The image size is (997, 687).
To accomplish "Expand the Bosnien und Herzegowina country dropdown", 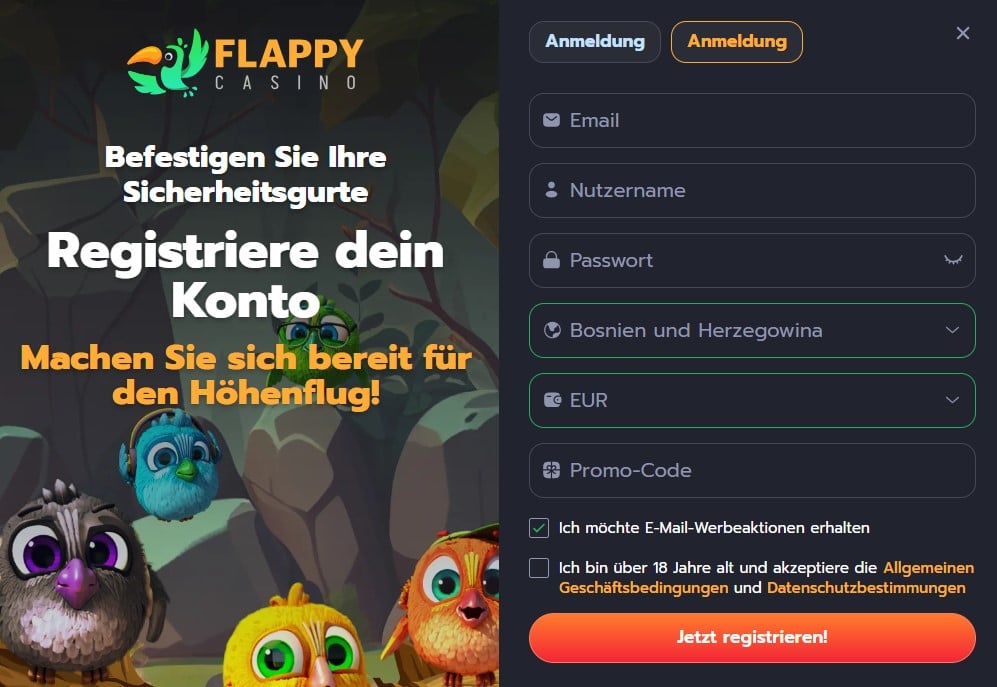I will click(752, 330).
